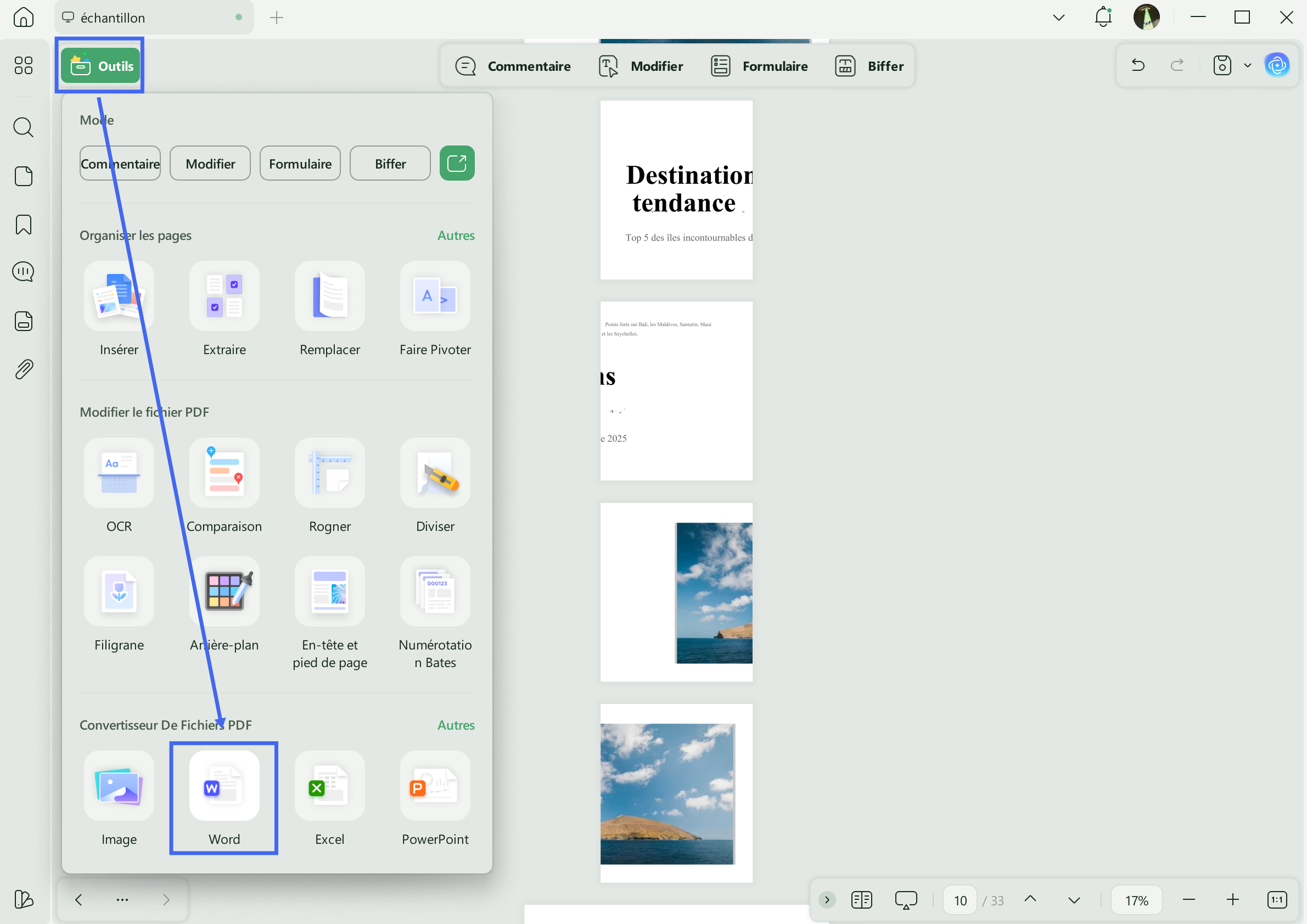Open the user profile avatar
1307x924 pixels.
coord(1146,17)
